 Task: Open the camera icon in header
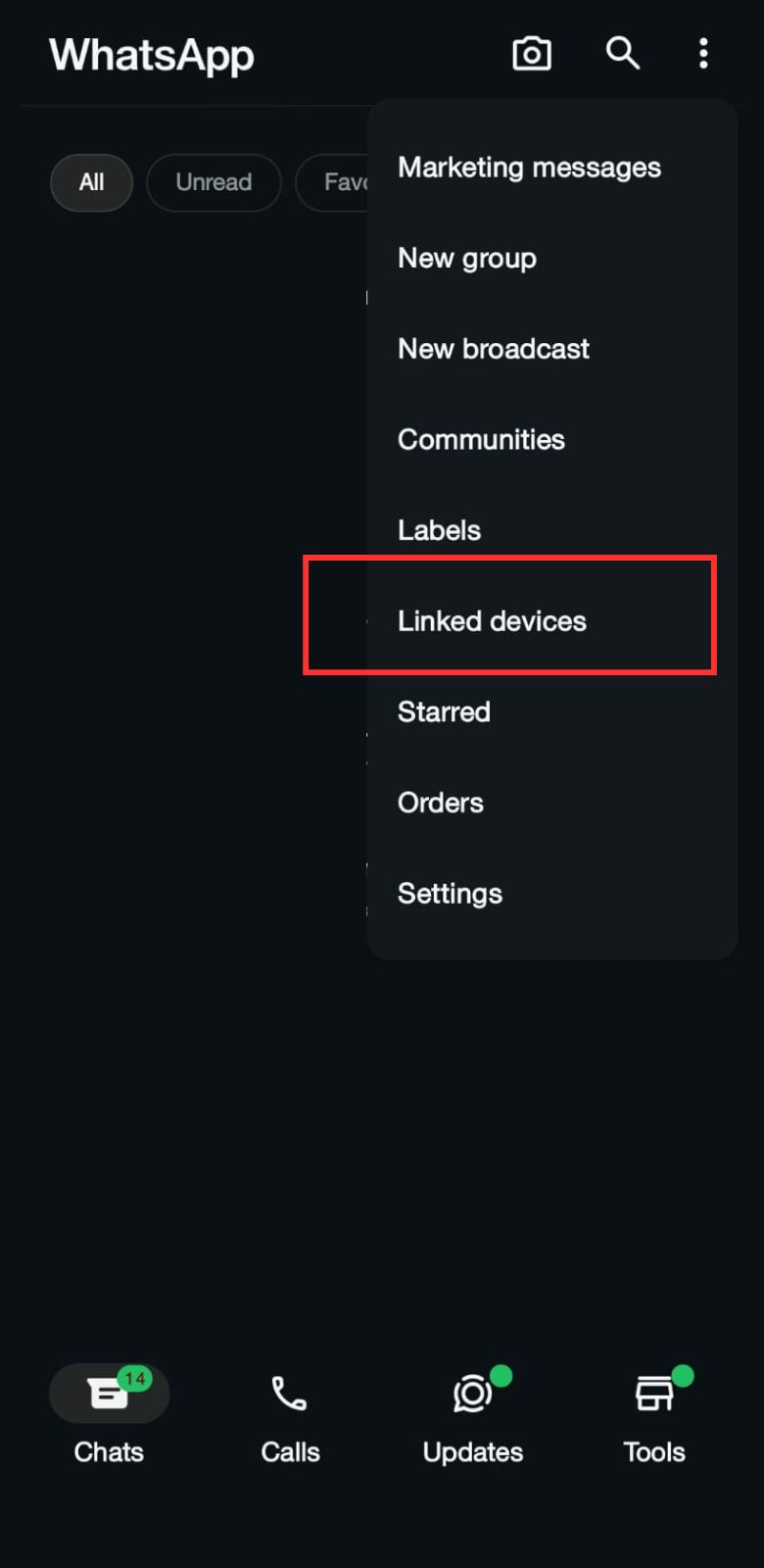(x=532, y=54)
